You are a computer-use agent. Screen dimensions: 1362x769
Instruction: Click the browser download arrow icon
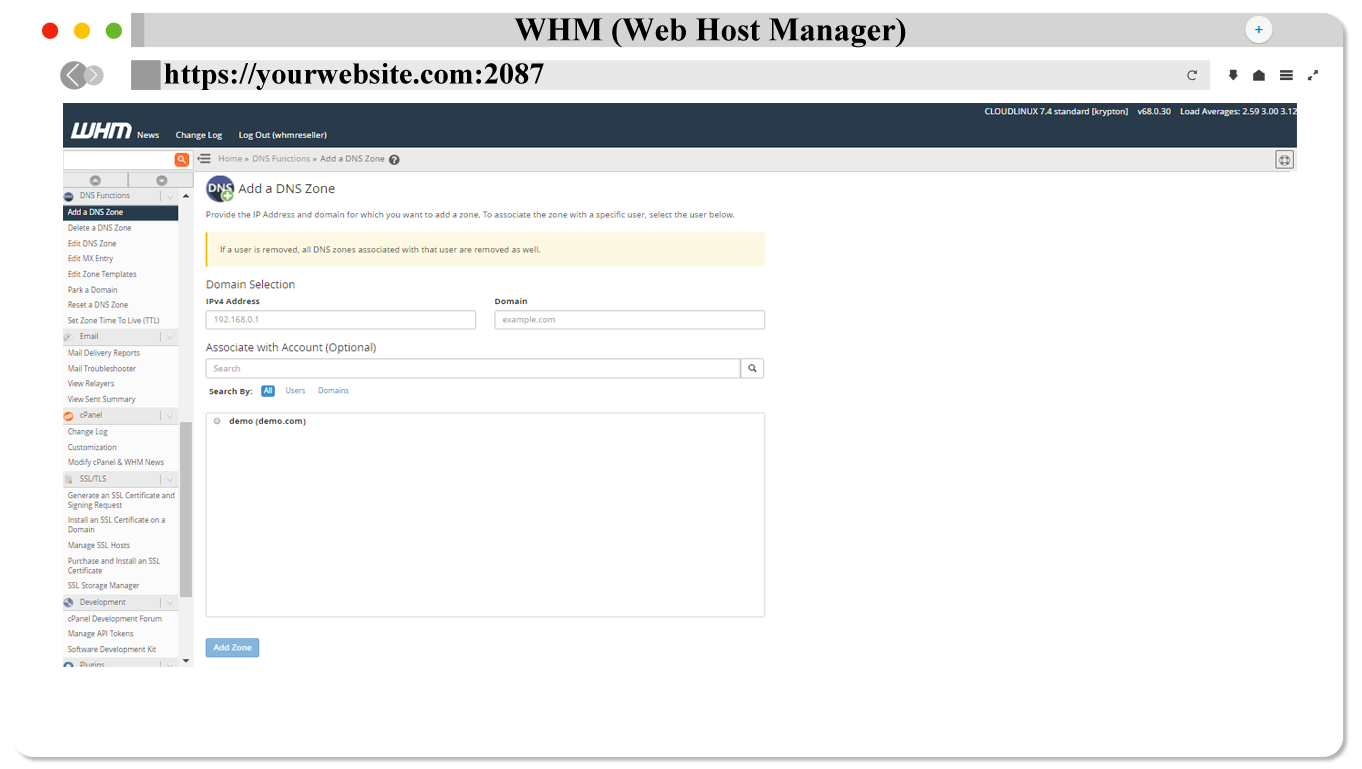click(x=1233, y=75)
